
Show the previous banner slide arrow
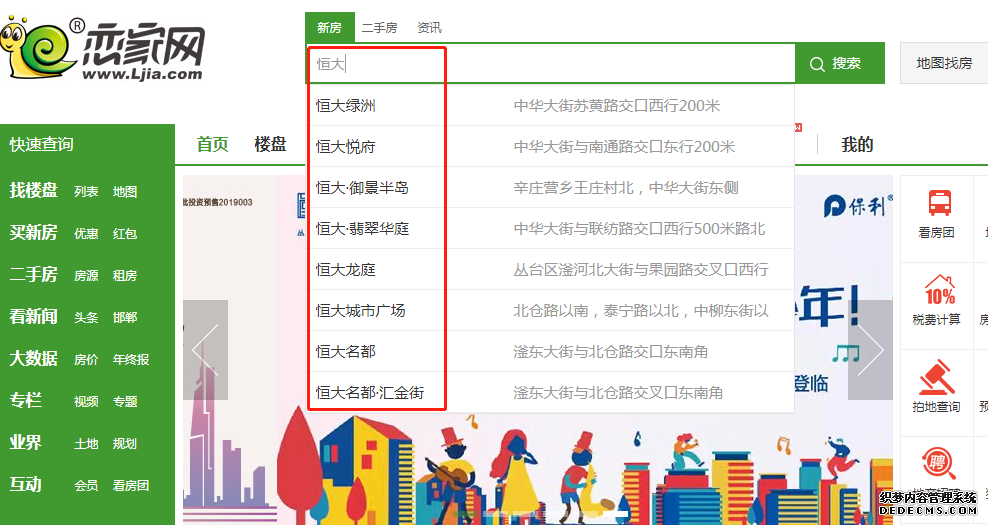[205, 350]
